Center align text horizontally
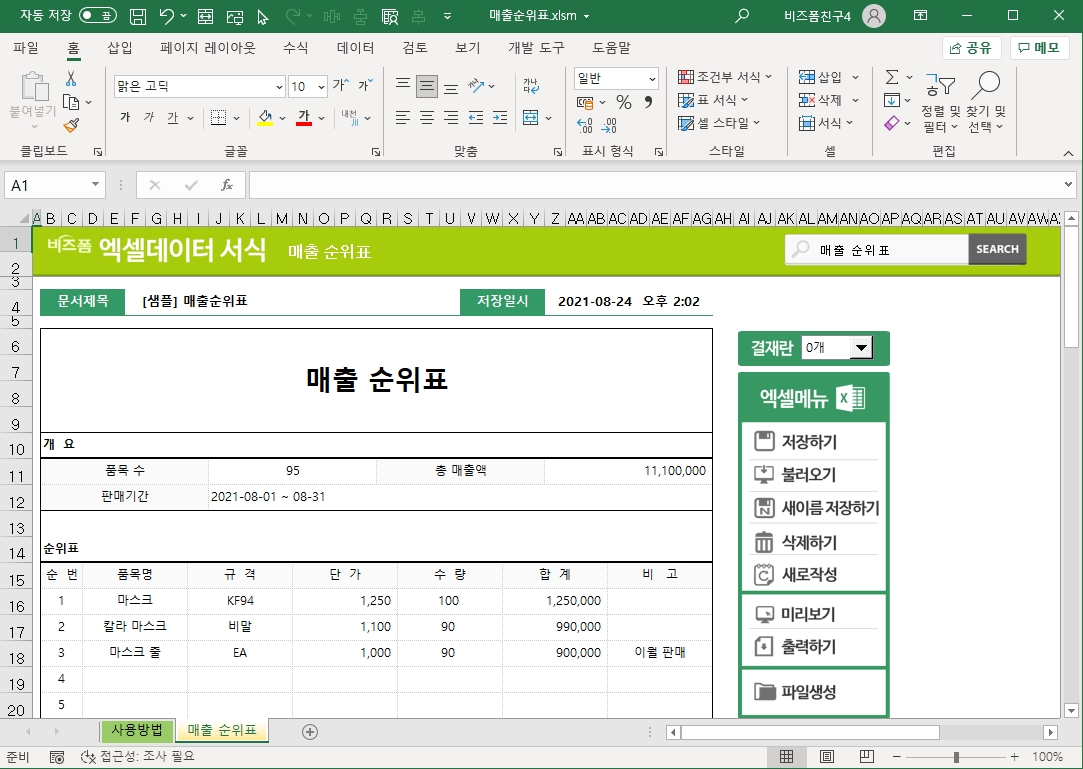Image resolution: width=1083 pixels, height=769 pixels. pos(427,118)
